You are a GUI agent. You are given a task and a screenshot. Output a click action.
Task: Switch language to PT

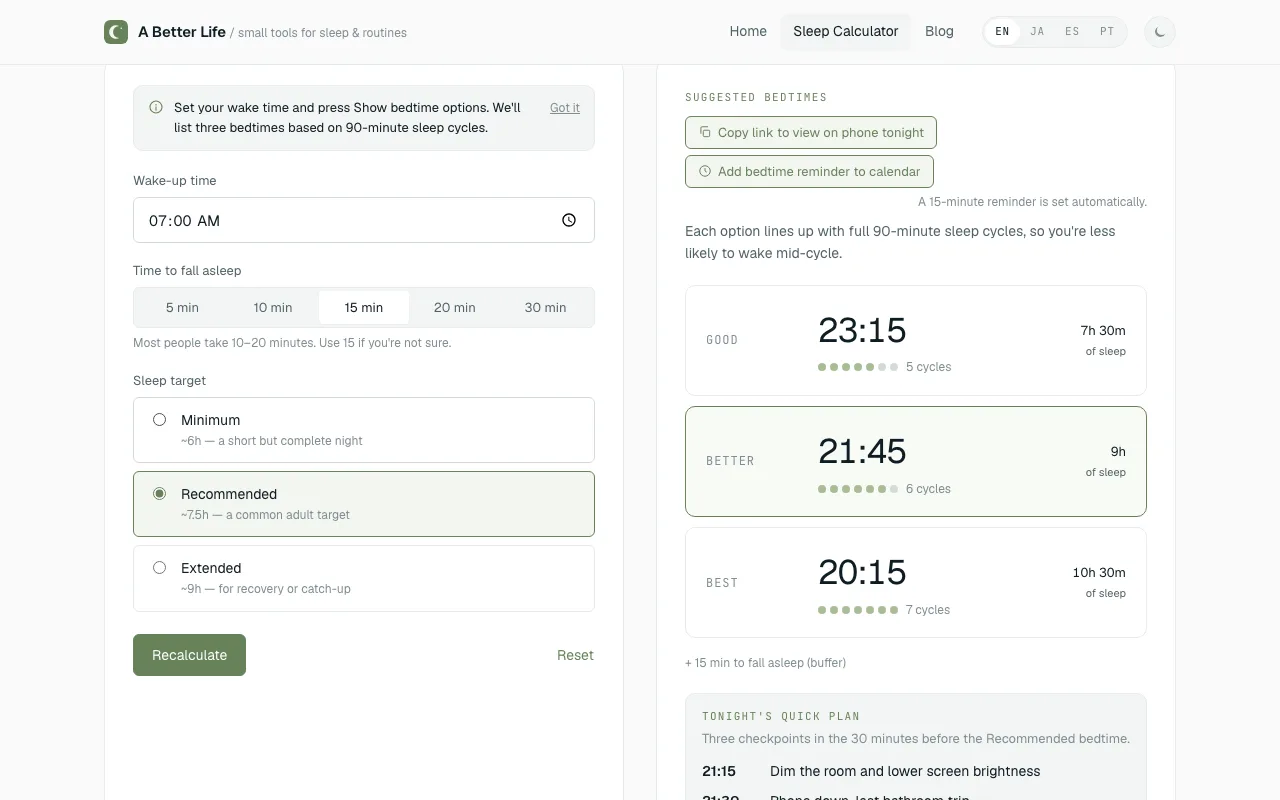pyautogui.click(x=1107, y=32)
